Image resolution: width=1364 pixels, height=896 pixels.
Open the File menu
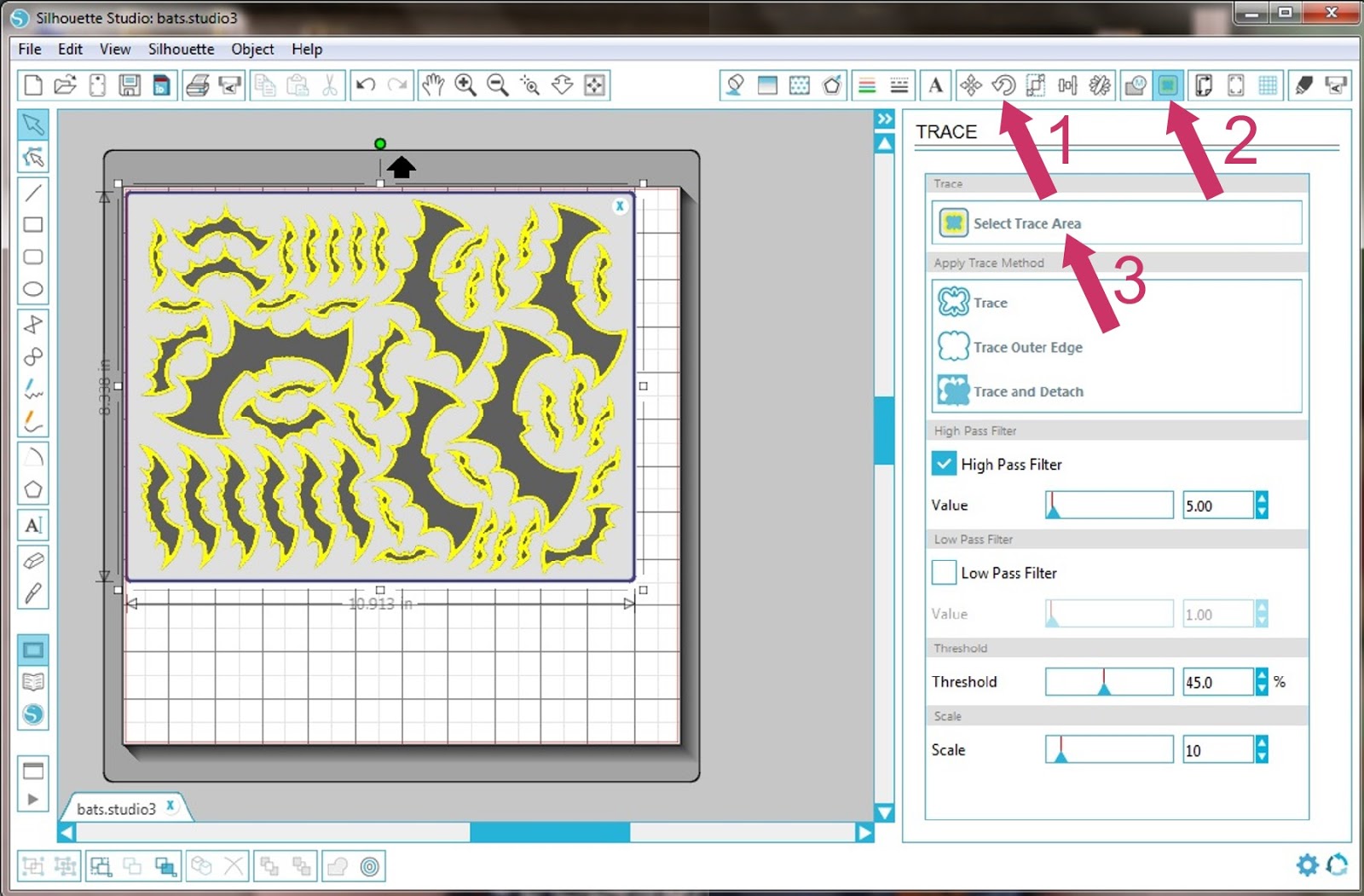click(30, 49)
